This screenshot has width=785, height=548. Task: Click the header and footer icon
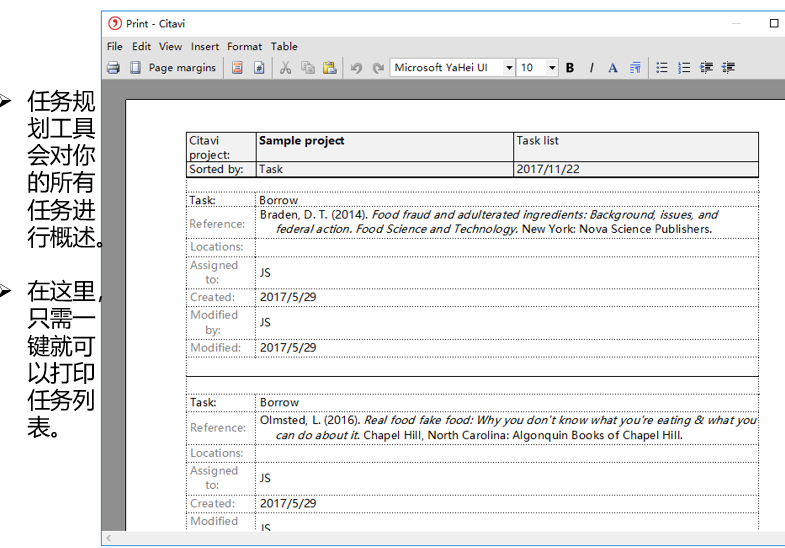pyautogui.click(x=237, y=68)
